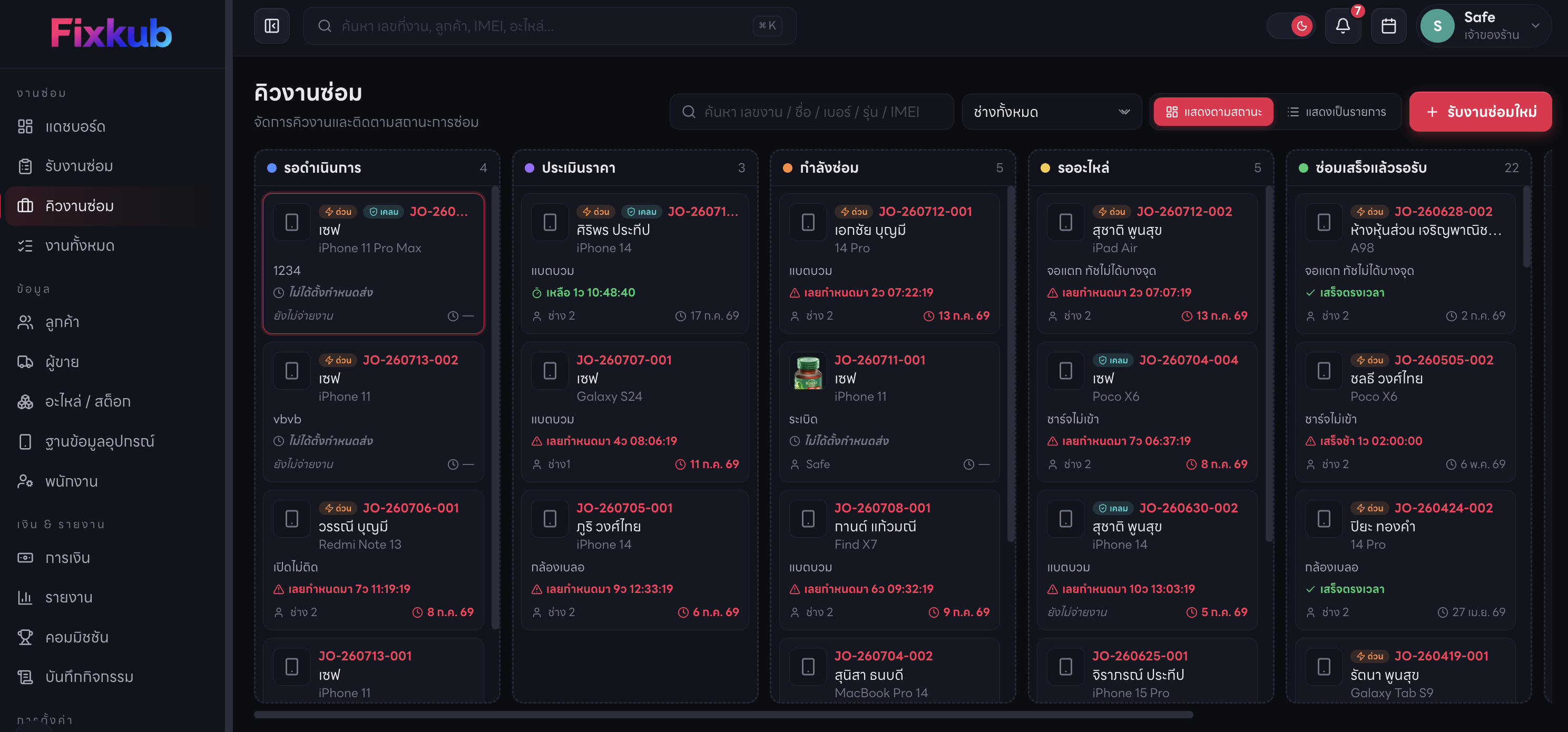Open the แดชบอร์ด dashboard icon

(x=25, y=126)
